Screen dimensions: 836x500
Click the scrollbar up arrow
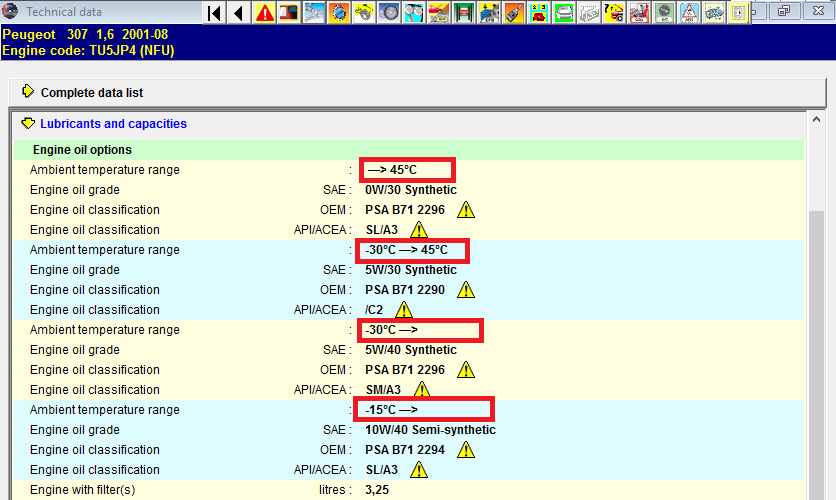click(x=816, y=120)
